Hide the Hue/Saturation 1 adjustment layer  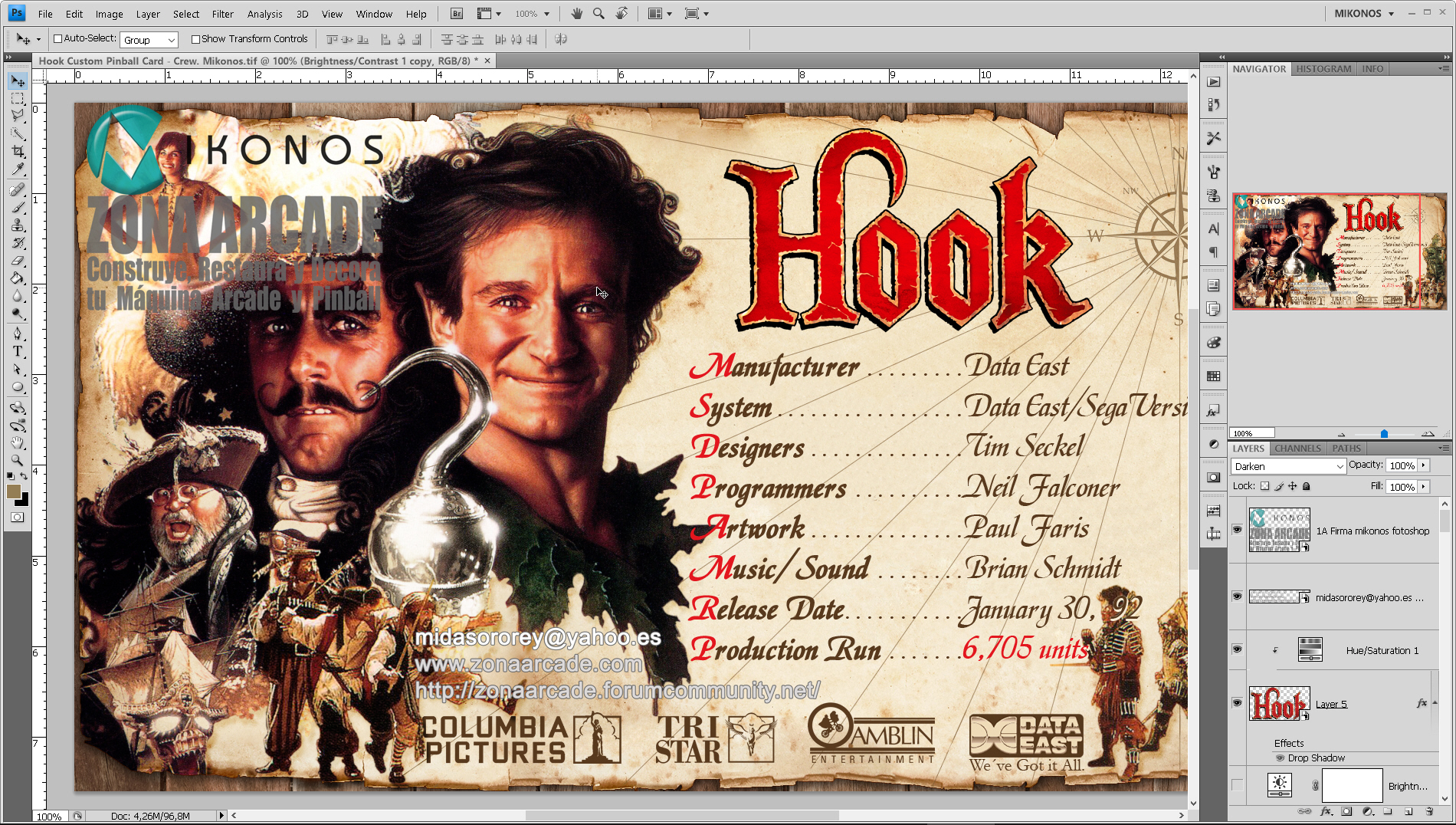tap(1237, 649)
